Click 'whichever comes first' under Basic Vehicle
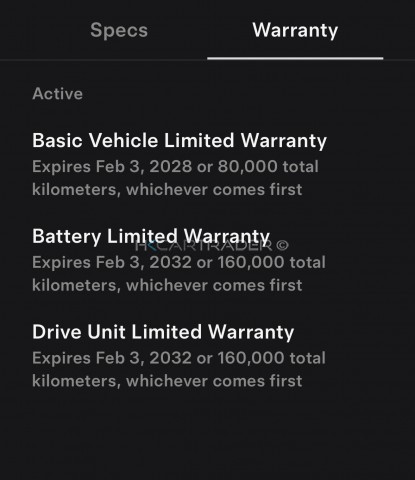Viewport: 415px width, 480px height. tap(214, 190)
